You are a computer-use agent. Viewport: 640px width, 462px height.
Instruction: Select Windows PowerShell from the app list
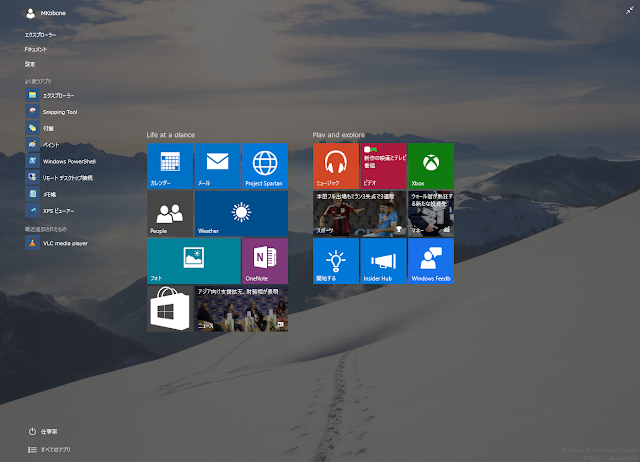pos(66,161)
